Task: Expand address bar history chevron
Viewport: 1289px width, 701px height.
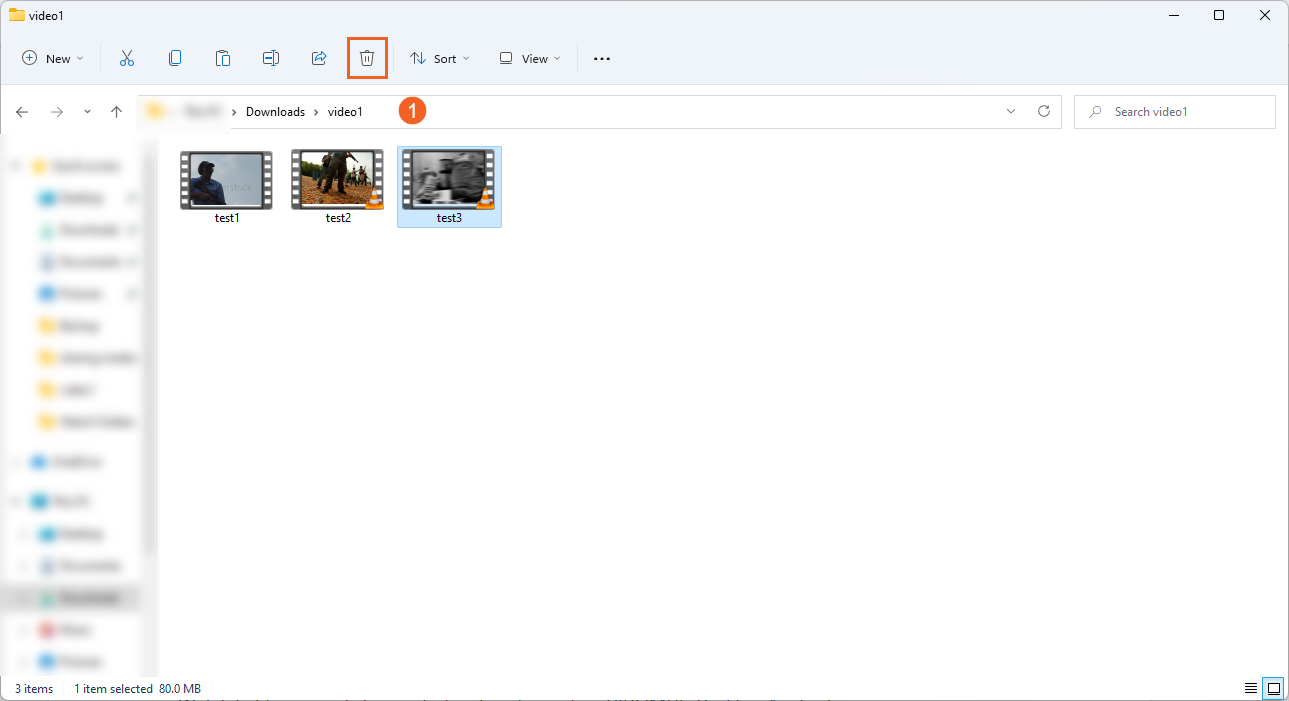Action: point(1011,112)
